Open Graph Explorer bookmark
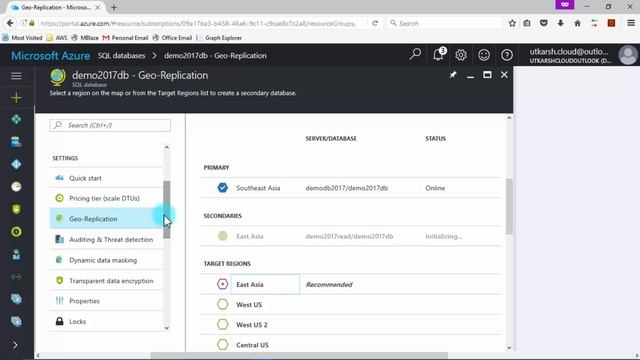 [219, 38]
